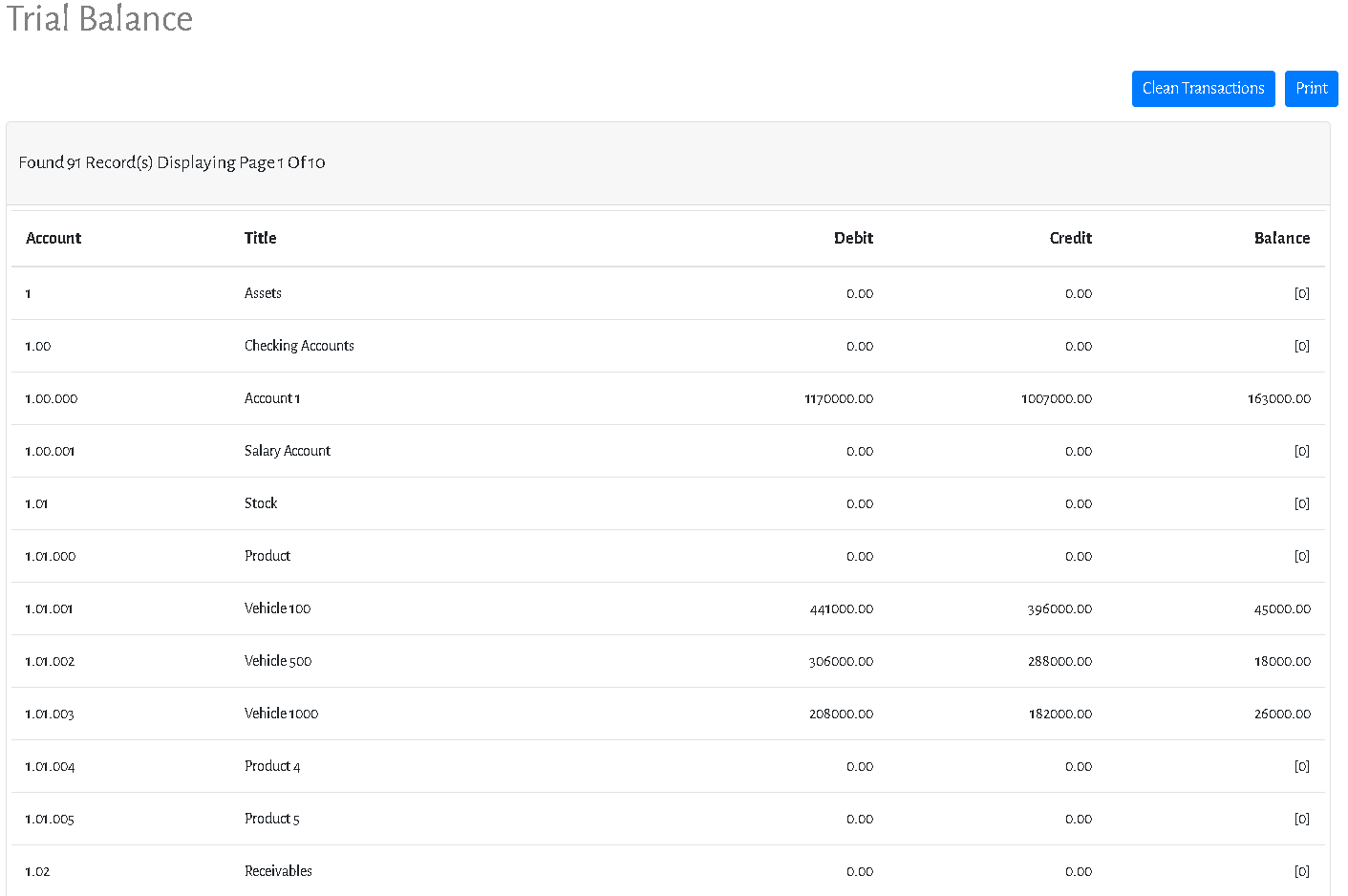This screenshot has height=896, width=1348.
Task: Click the Account 1 title cell
Action: click(x=272, y=398)
